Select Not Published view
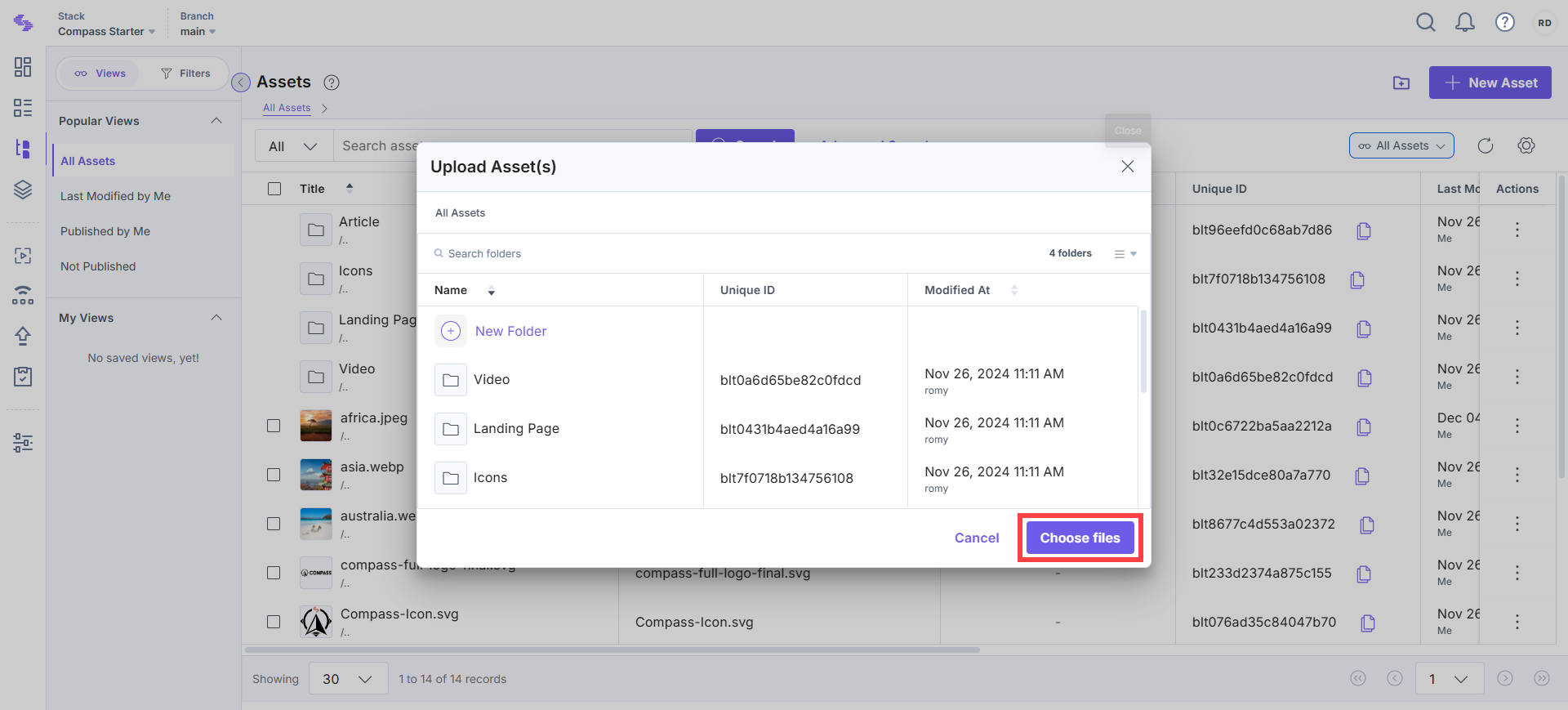1568x710 pixels. pyautogui.click(x=98, y=266)
